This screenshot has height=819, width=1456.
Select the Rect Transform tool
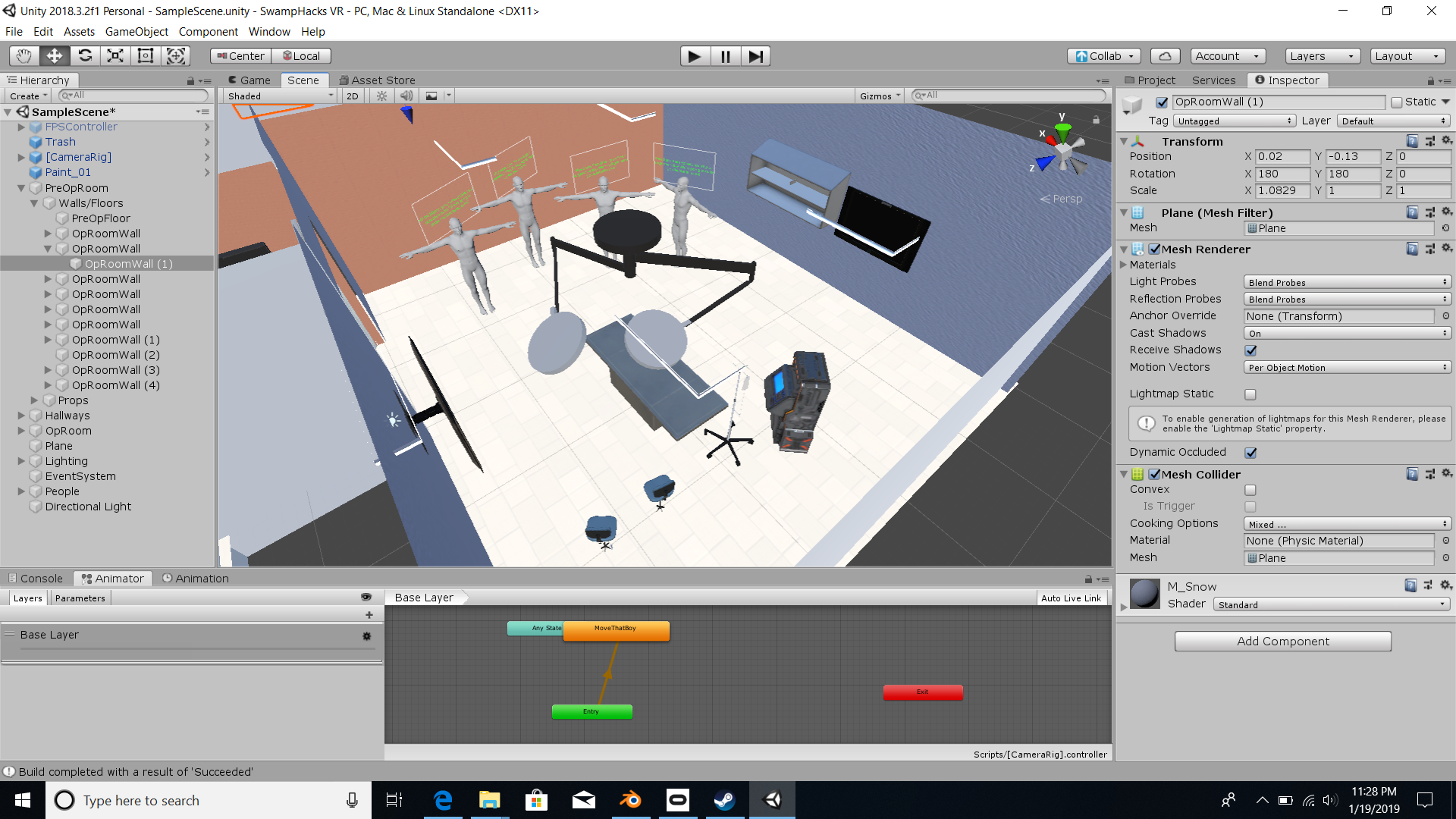tap(146, 56)
